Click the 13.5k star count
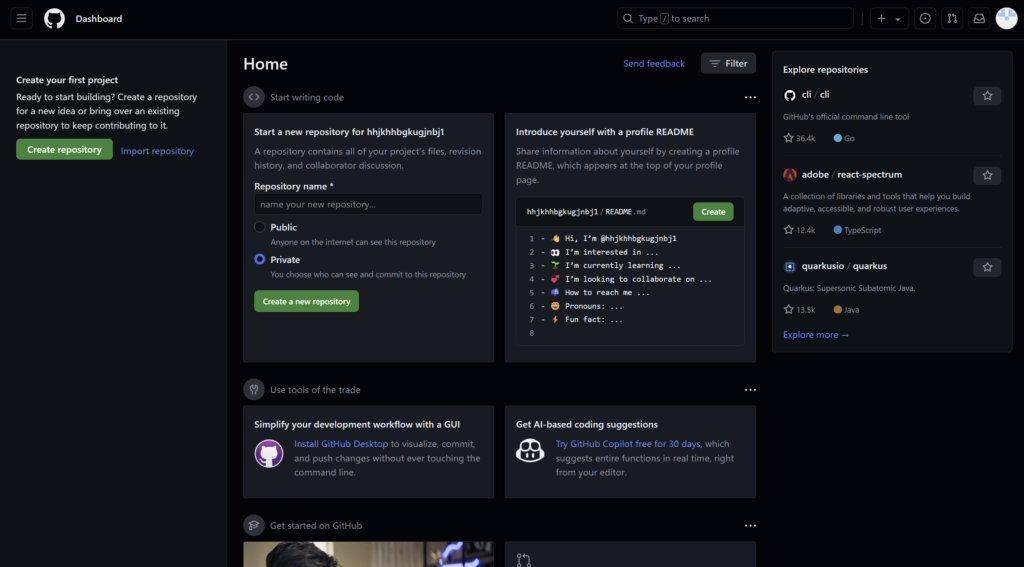Screen dimensions: 1024x567 (x=799, y=310)
